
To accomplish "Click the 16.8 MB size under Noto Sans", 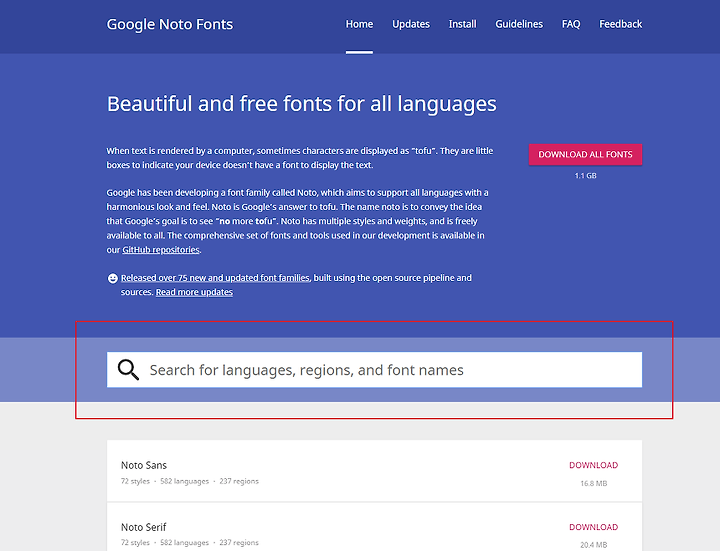I will coord(593,484).
